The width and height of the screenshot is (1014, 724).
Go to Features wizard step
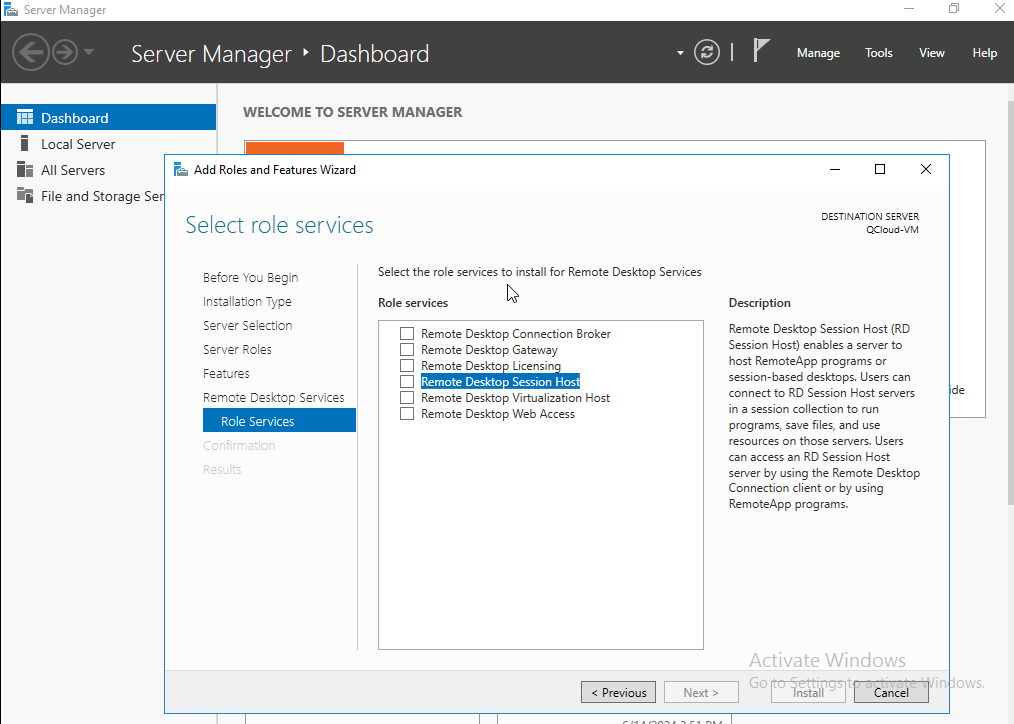coord(226,373)
